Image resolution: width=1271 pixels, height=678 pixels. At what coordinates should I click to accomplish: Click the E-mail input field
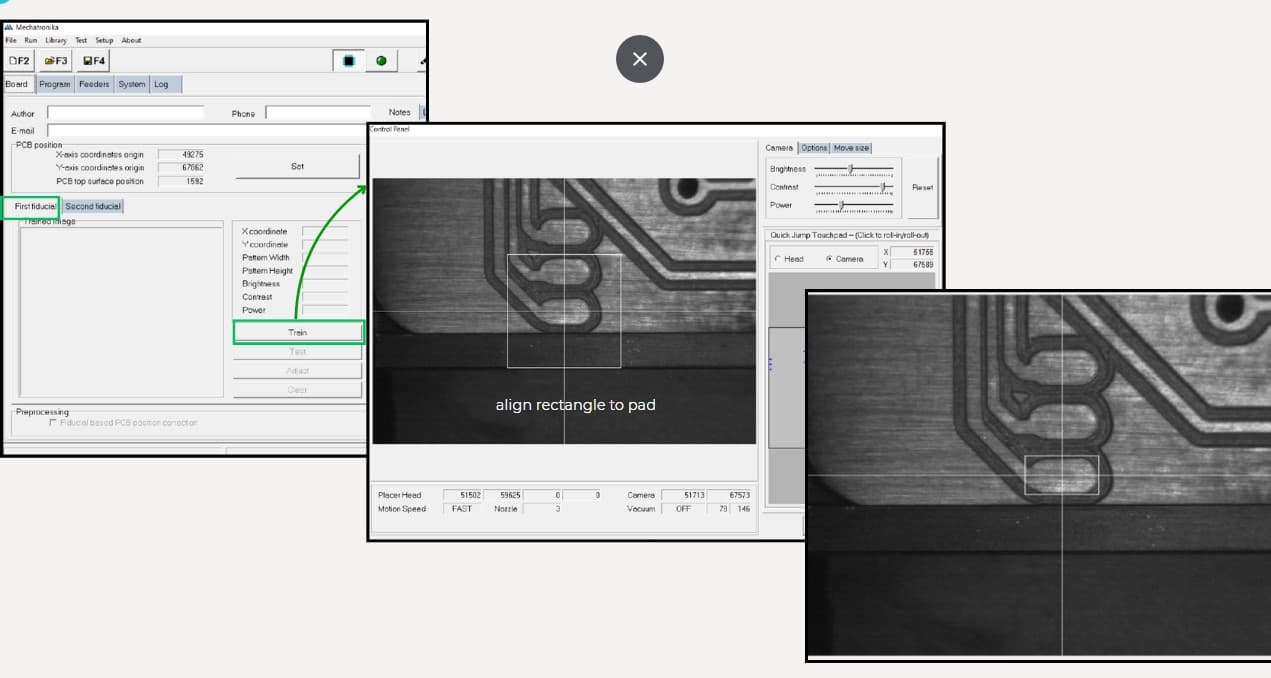click(x=206, y=130)
